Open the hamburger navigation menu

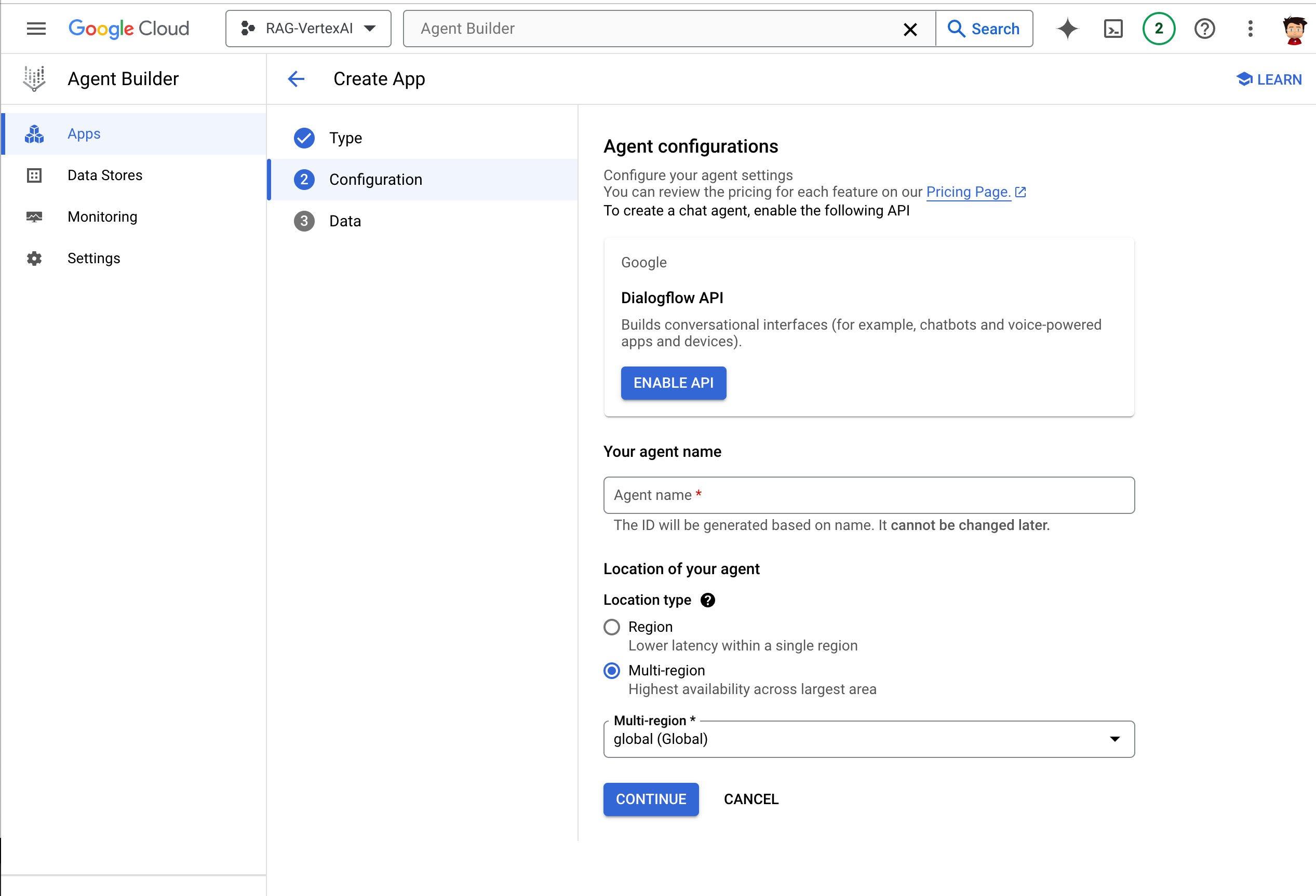click(x=36, y=29)
